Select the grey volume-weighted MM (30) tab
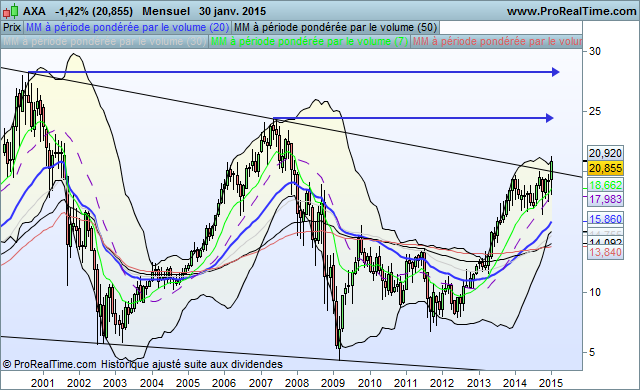 104,42
